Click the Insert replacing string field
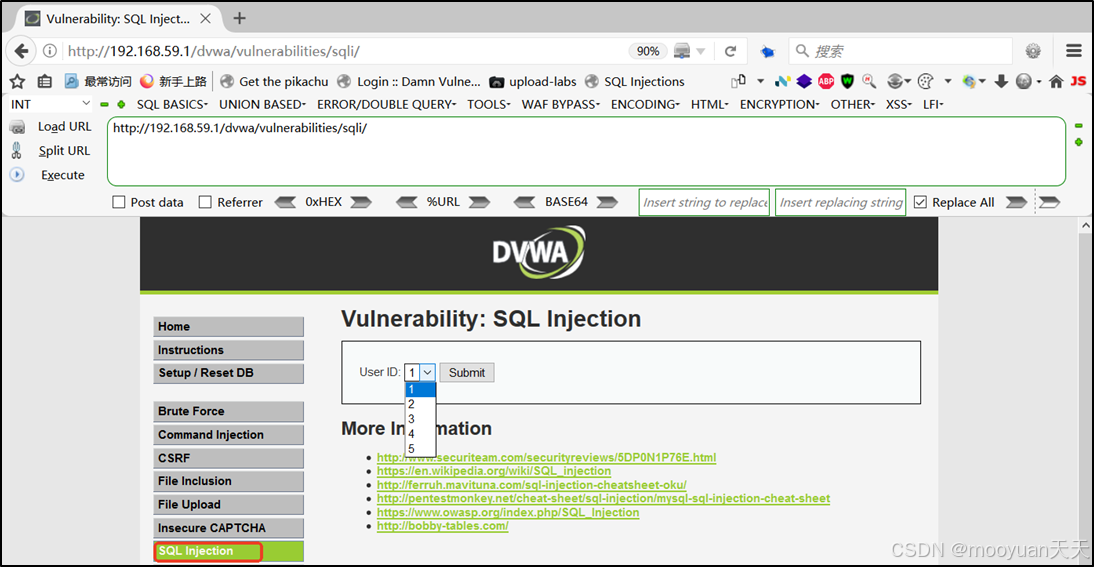 (x=841, y=202)
